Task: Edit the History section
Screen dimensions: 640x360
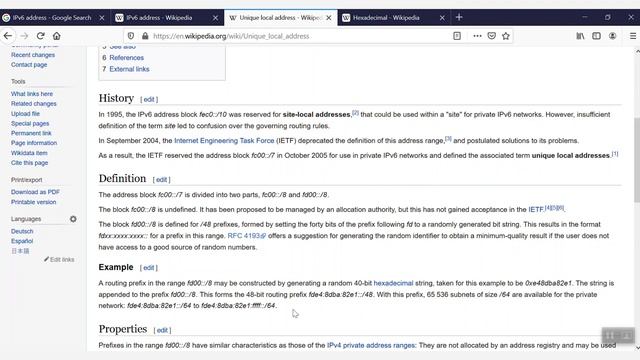Action: pyautogui.click(x=149, y=99)
